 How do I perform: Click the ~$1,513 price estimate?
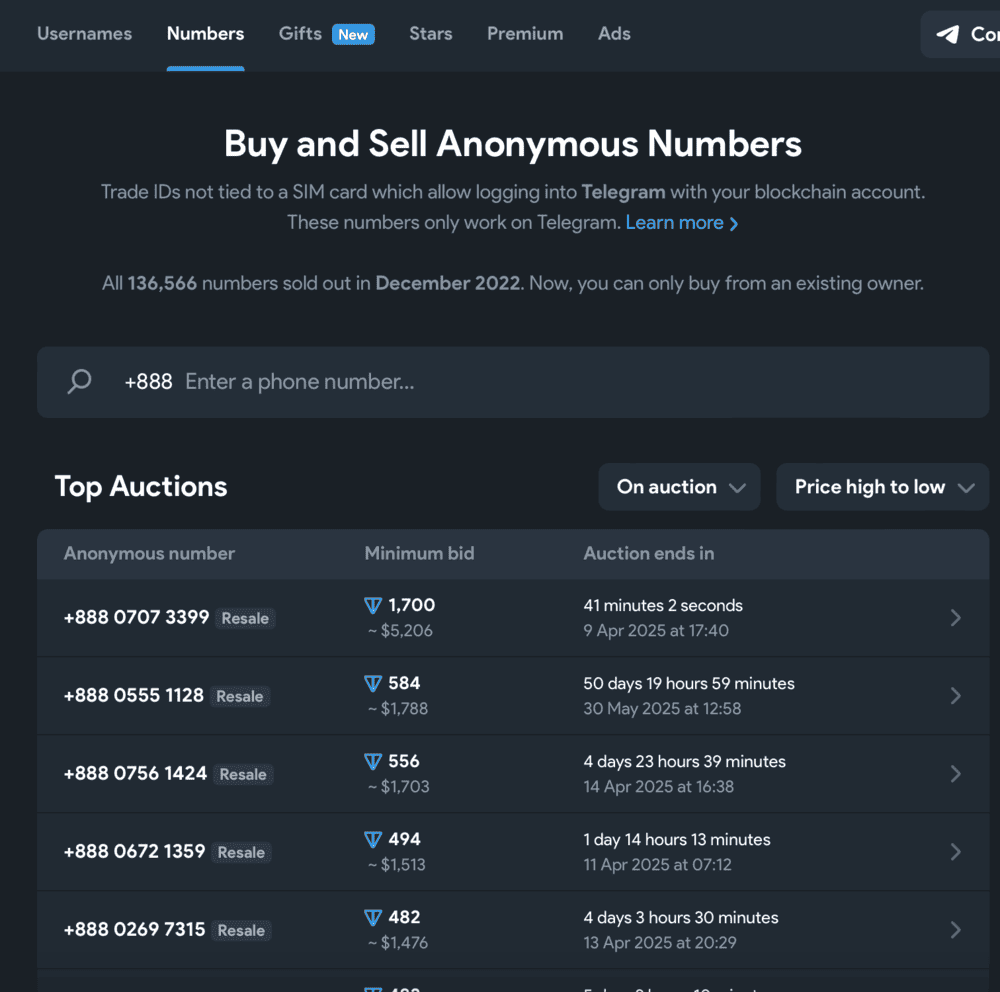(x=396, y=865)
